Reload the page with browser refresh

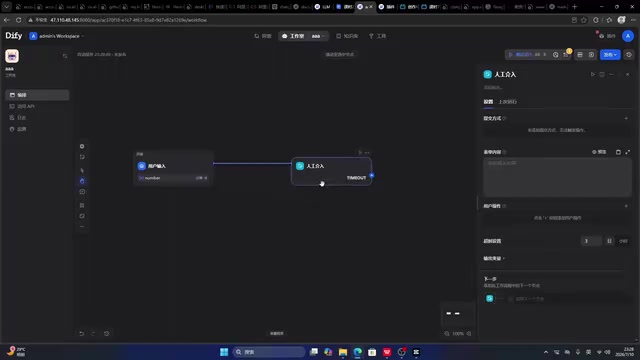pos(19,20)
